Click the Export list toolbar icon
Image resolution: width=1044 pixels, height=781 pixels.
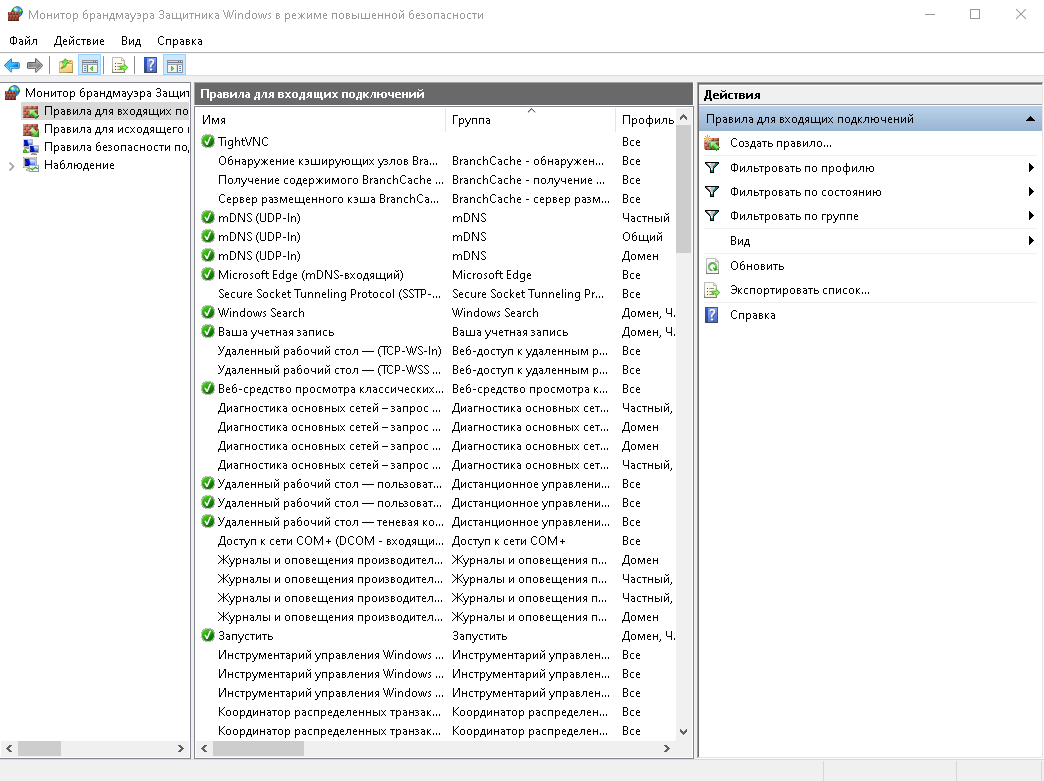tap(120, 66)
